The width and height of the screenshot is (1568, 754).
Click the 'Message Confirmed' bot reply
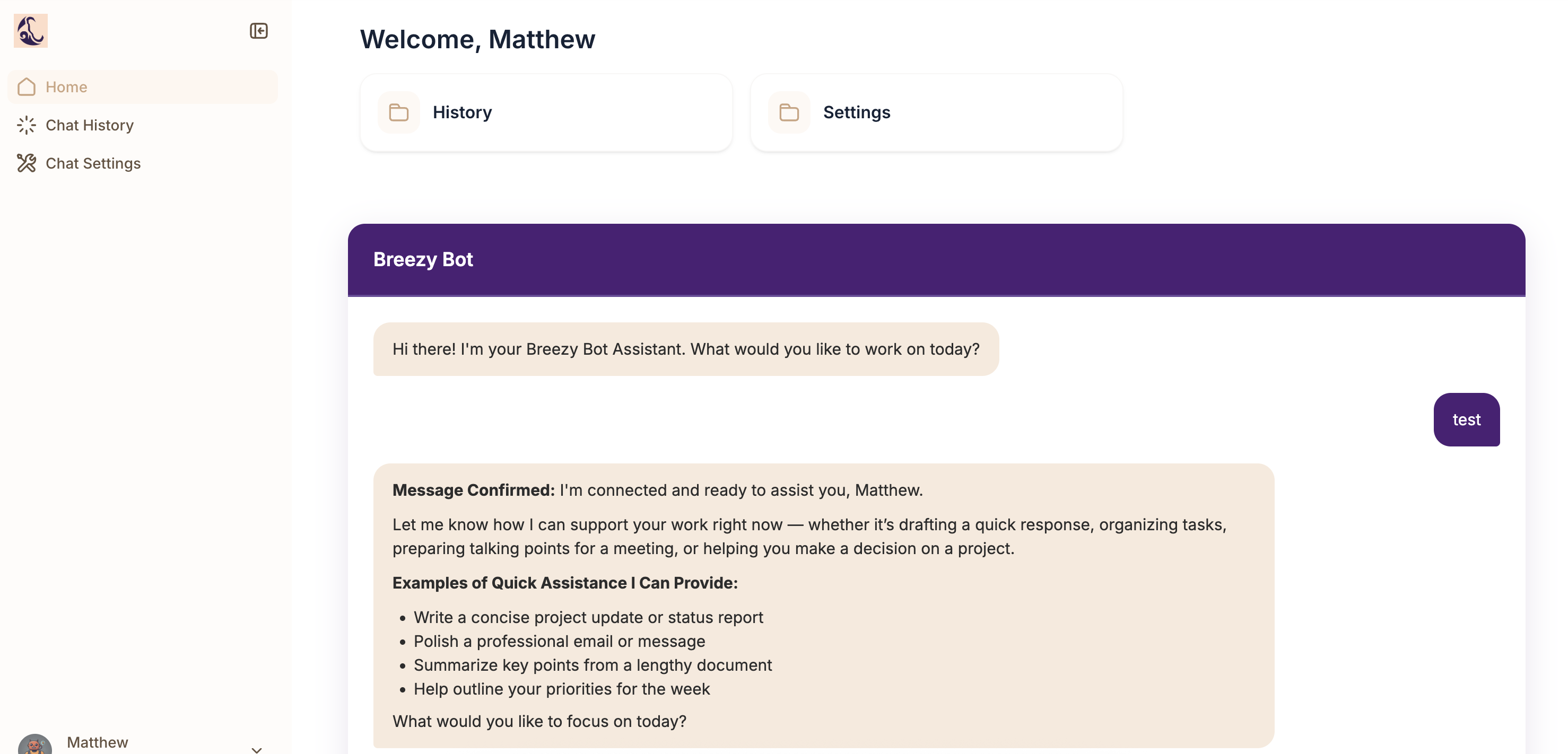click(x=824, y=606)
